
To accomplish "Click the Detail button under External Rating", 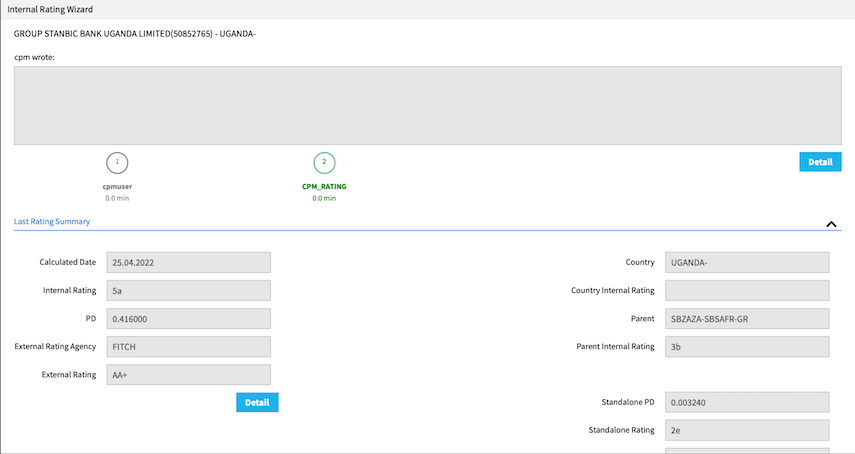I will pos(257,402).
